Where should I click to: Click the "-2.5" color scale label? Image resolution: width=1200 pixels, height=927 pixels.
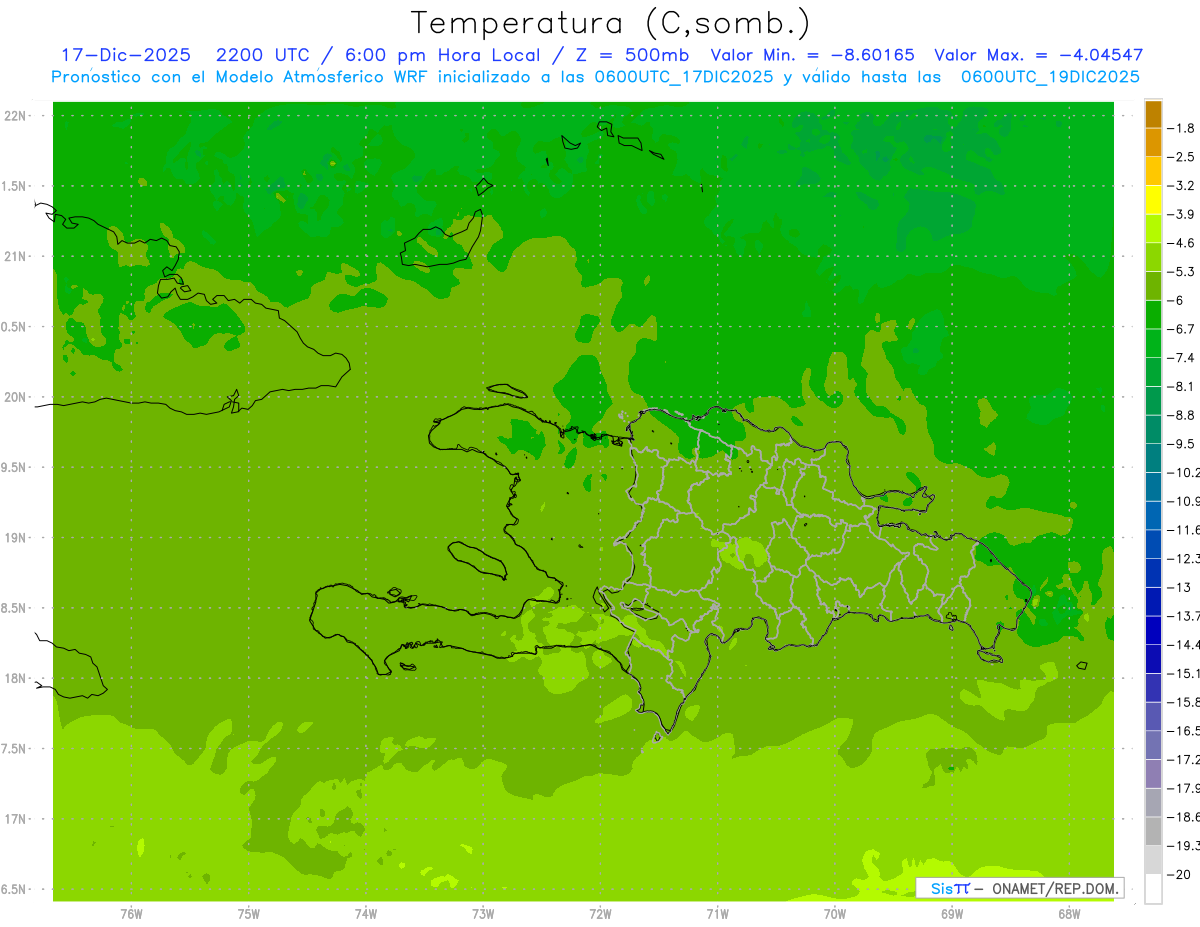(x=1180, y=157)
